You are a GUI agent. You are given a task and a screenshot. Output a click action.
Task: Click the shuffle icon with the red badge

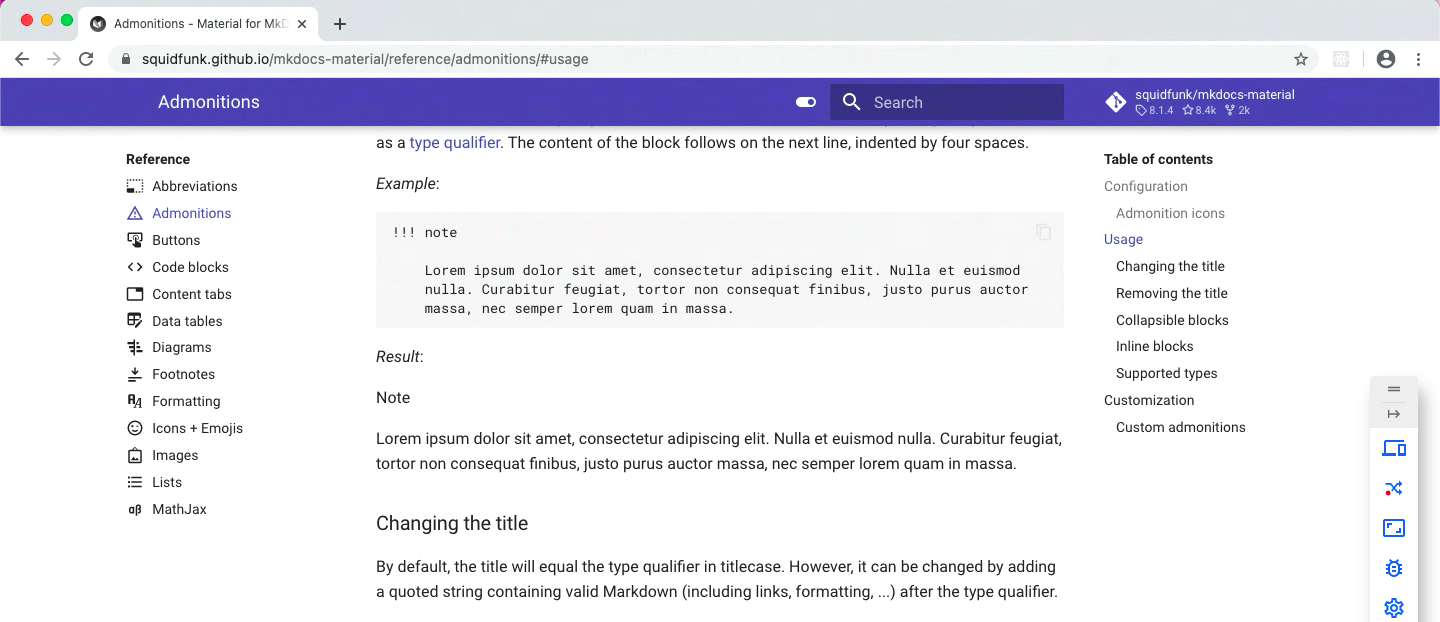pos(1393,488)
